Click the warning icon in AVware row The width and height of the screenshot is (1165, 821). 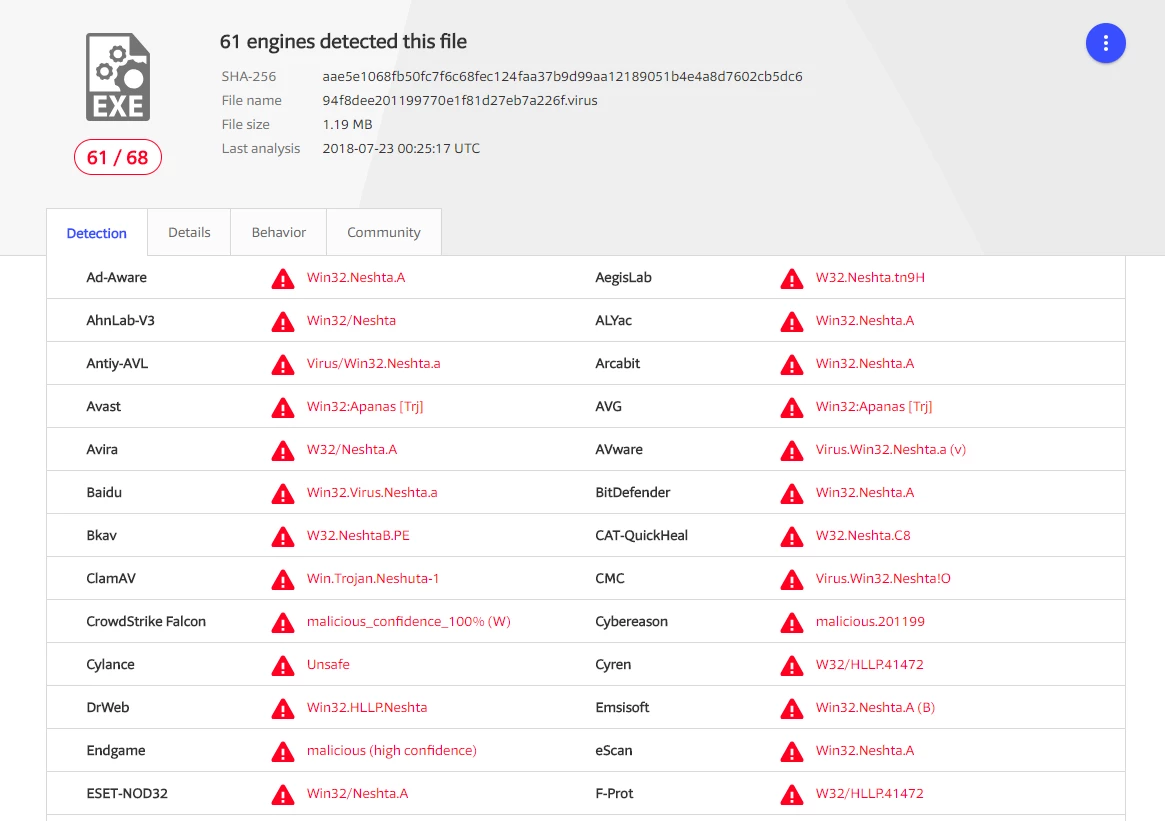click(791, 451)
